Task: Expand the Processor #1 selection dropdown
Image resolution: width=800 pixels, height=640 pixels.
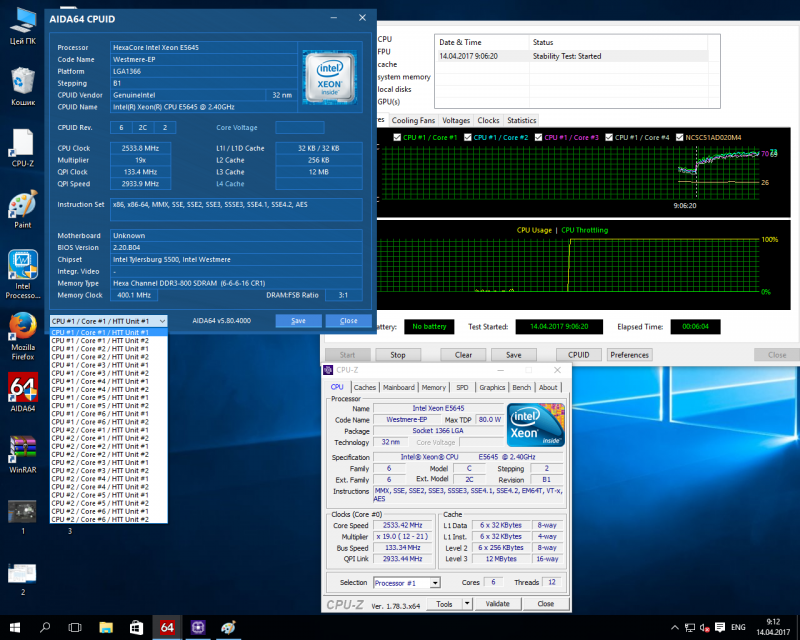Action: pos(436,582)
